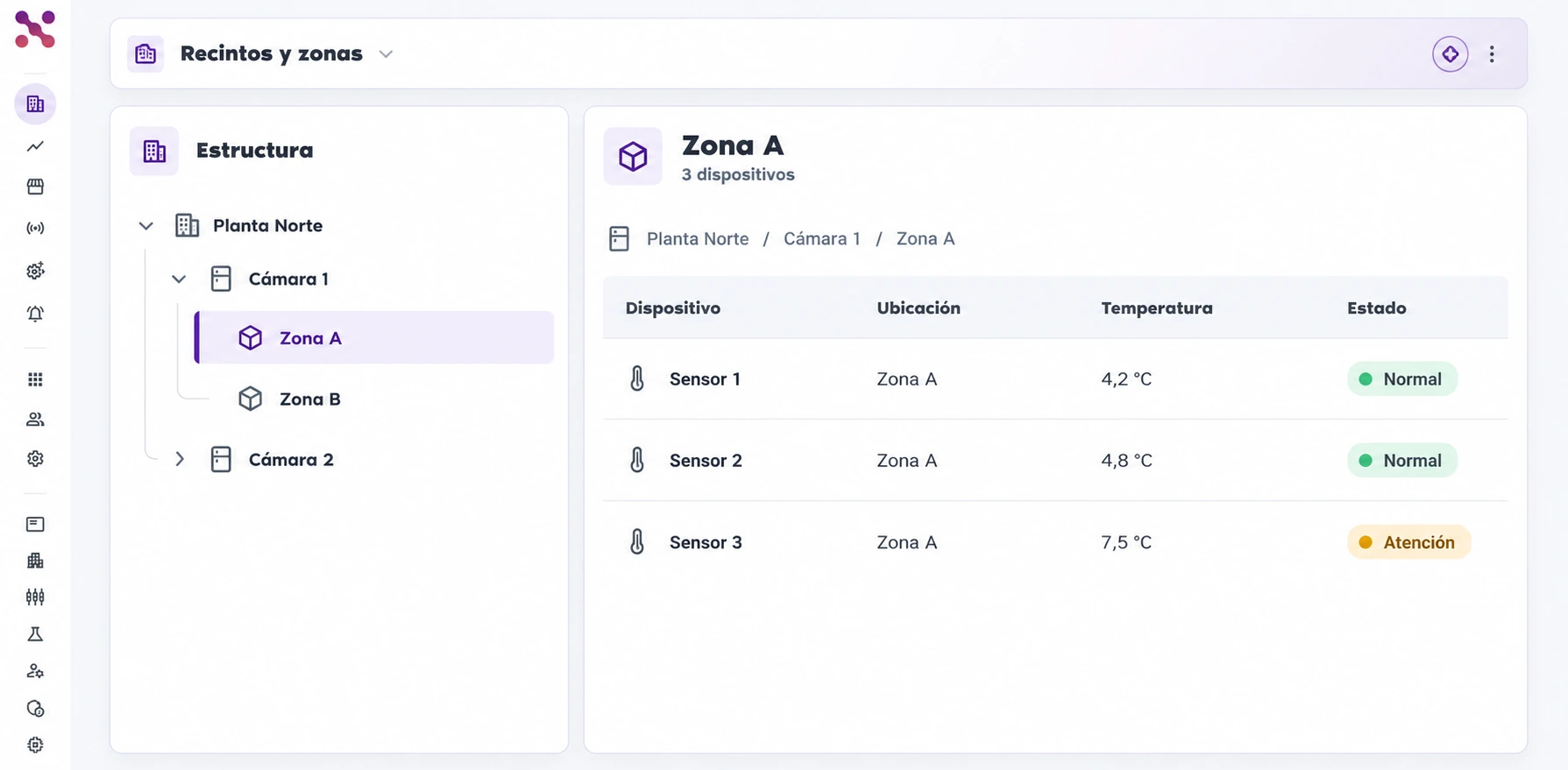Screen dimensions: 1568x770
Task: Click the Atención status badge of Sensor 3
Action: (x=1408, y=542)
